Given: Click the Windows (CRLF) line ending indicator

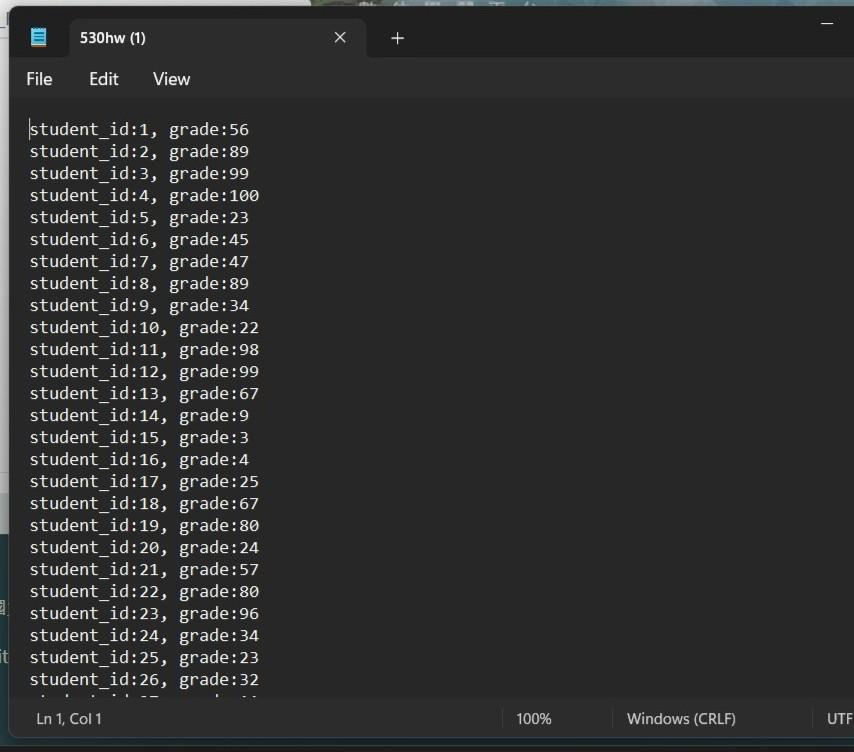Looking at the screenshot, I should pos(681,718).
